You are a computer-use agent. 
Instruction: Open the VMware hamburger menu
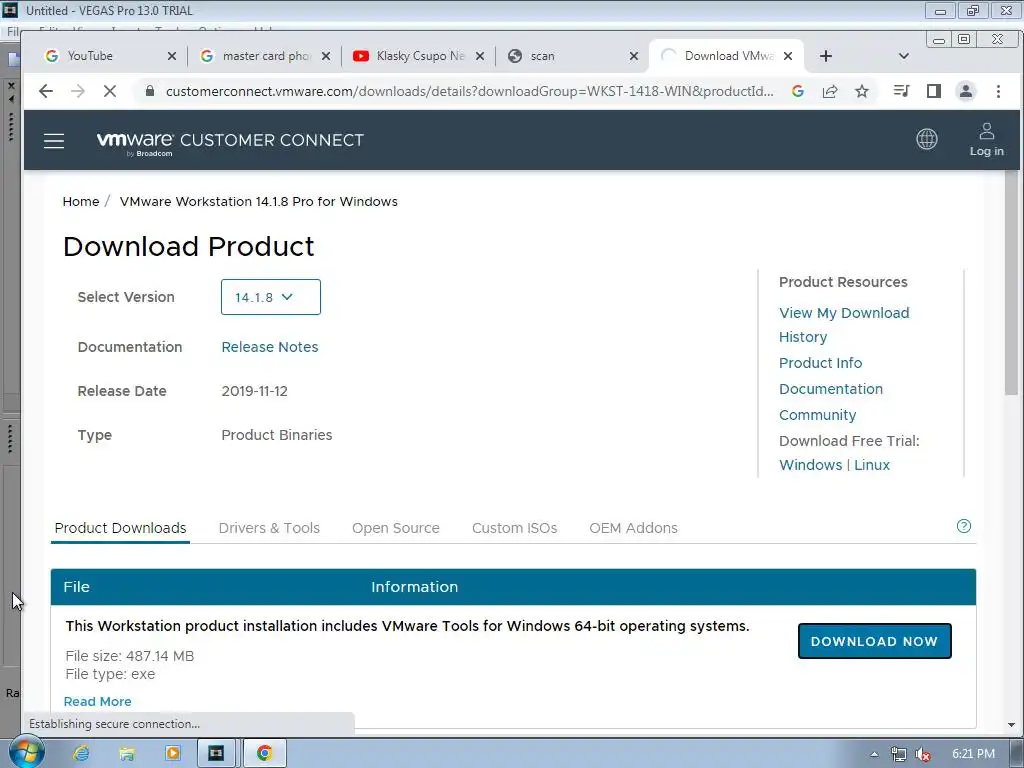coord(54,140)
